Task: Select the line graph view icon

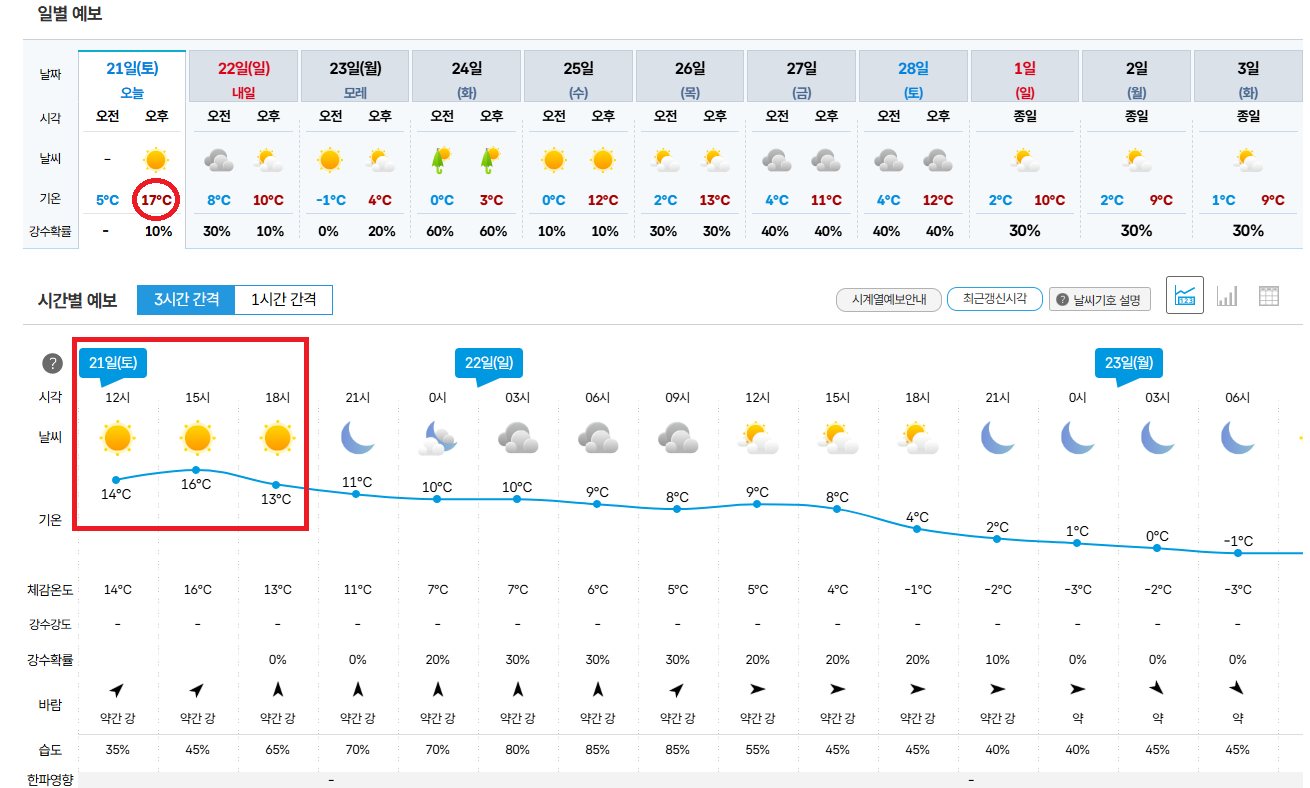Action: tap(1185, 295)
